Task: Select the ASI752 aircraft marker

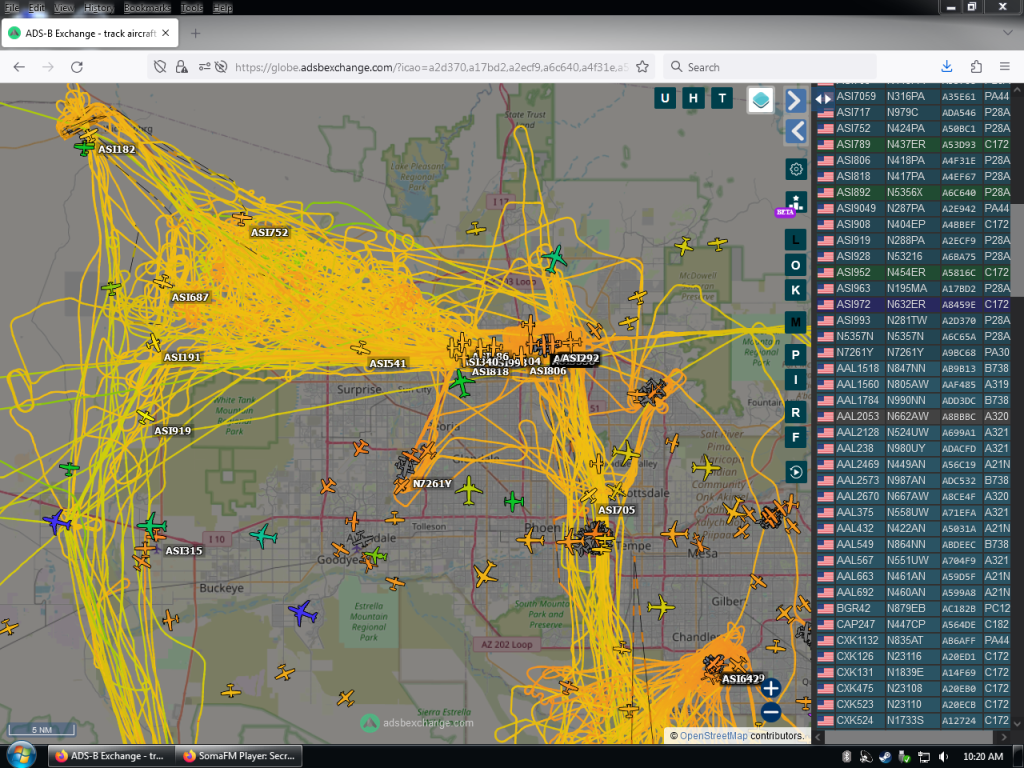Action: tap(242, 217)
